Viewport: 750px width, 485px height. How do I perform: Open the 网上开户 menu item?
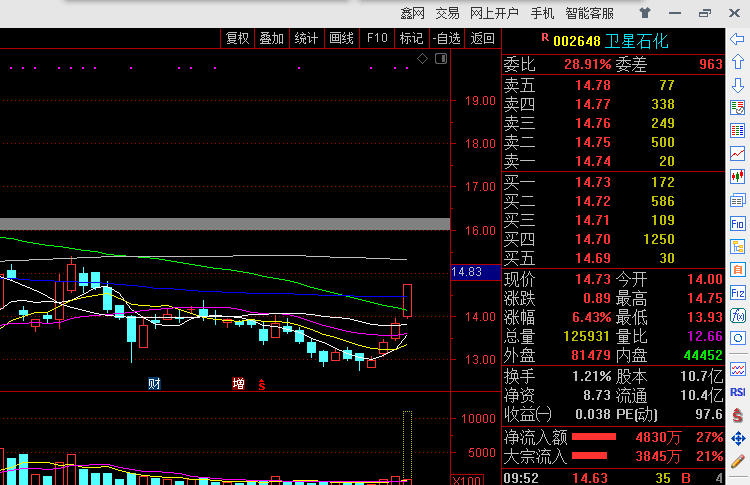tap(494, 13)
